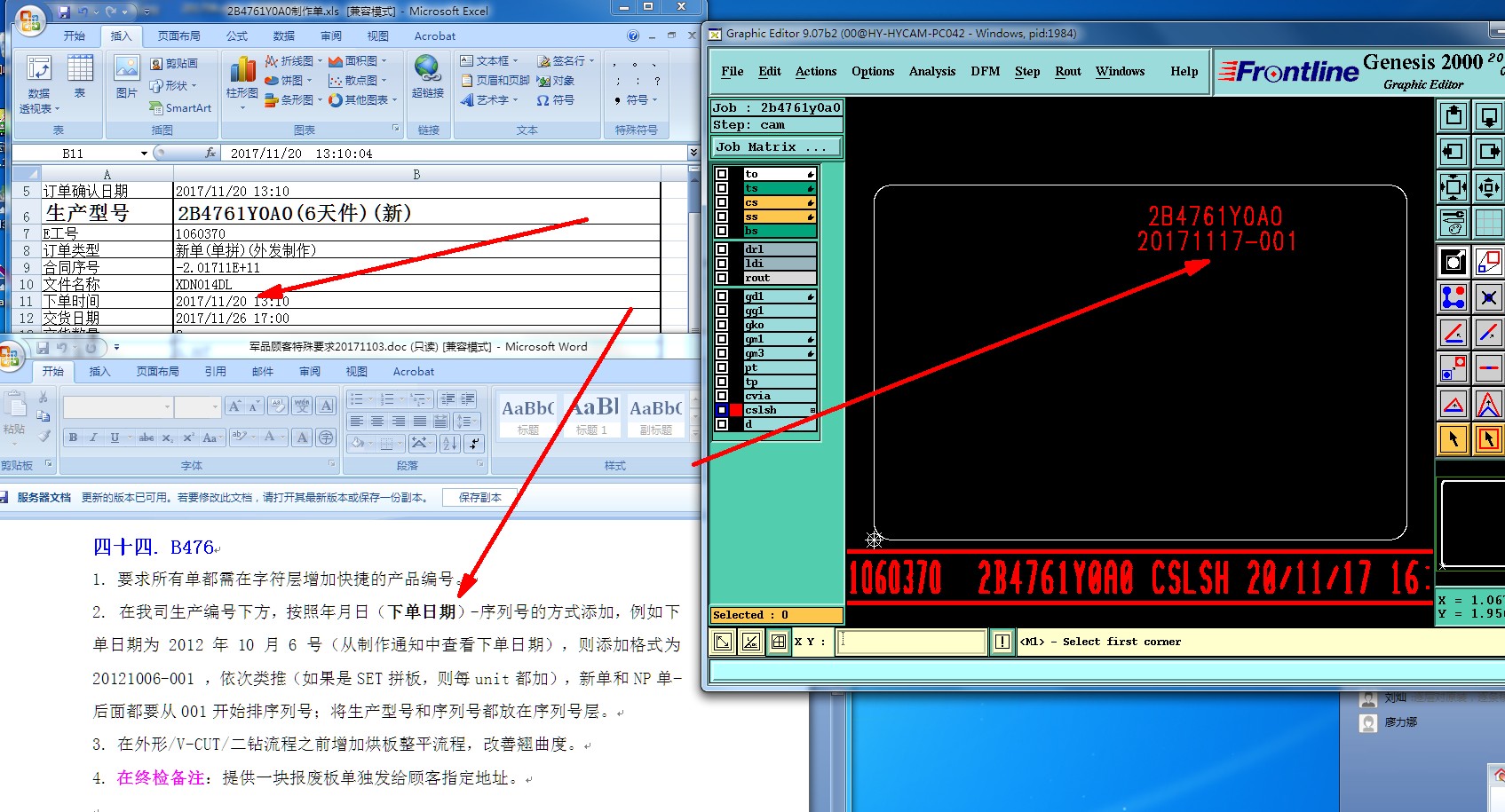Click the pan-right arrow icon in Genesis

[1489, 152]
